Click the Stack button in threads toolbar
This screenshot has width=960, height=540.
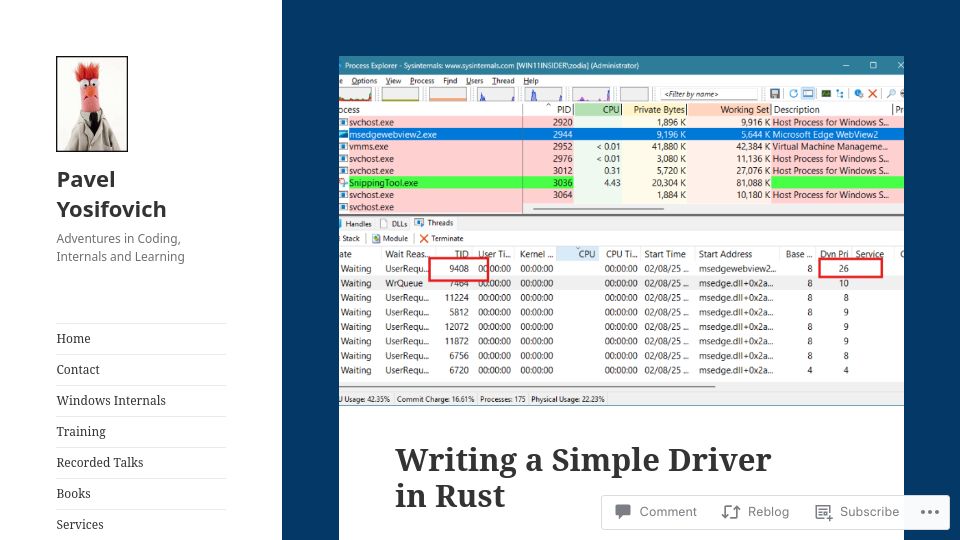coord(350,238)
